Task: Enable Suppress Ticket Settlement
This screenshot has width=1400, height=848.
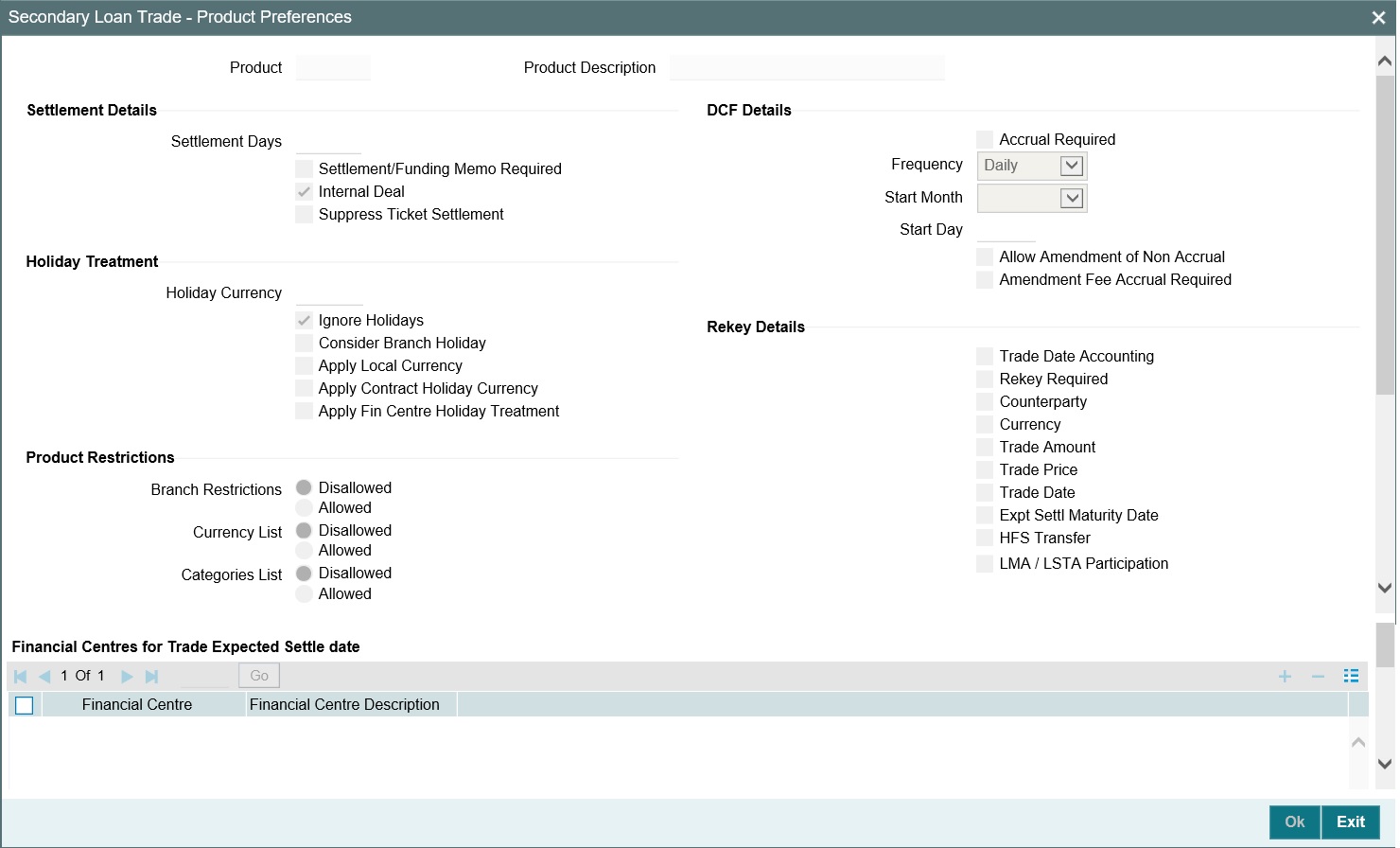Action: pos(304,215)
